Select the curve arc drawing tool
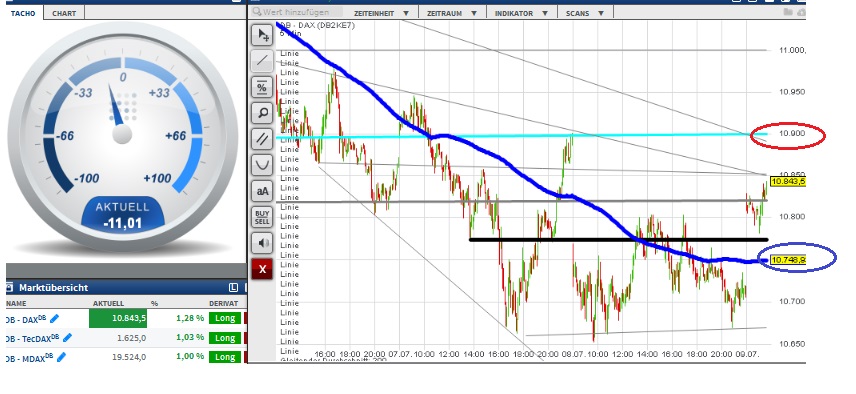 (263, 165)
